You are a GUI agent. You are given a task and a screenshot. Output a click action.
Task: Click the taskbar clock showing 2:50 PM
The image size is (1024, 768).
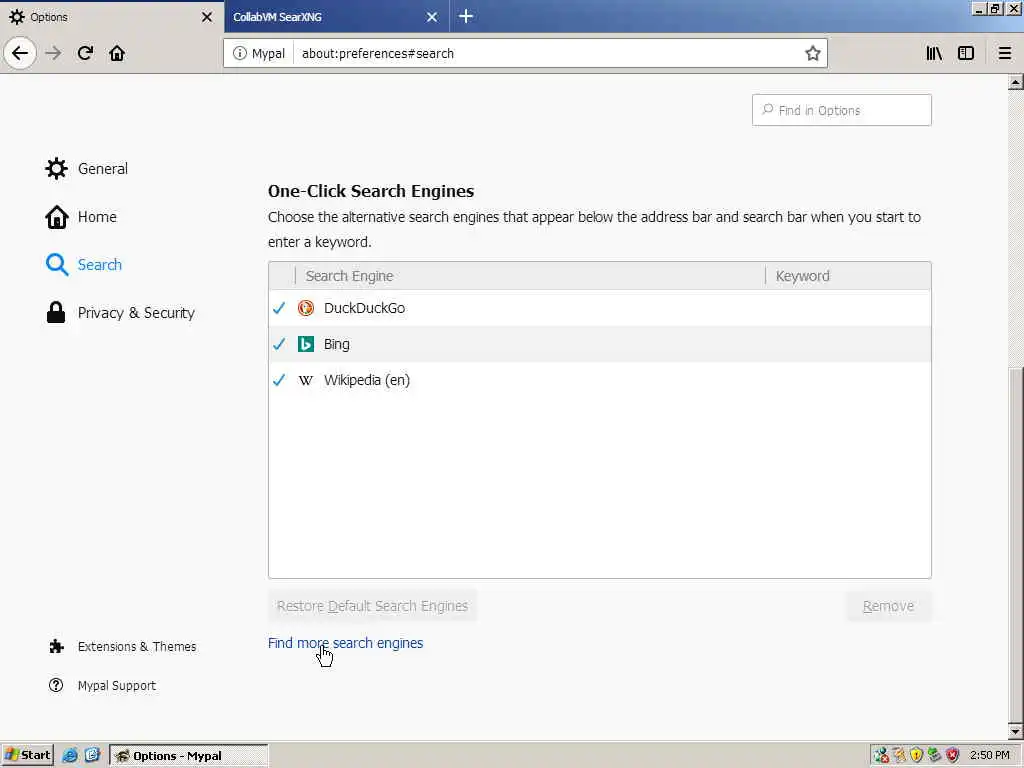pos(989,756)
